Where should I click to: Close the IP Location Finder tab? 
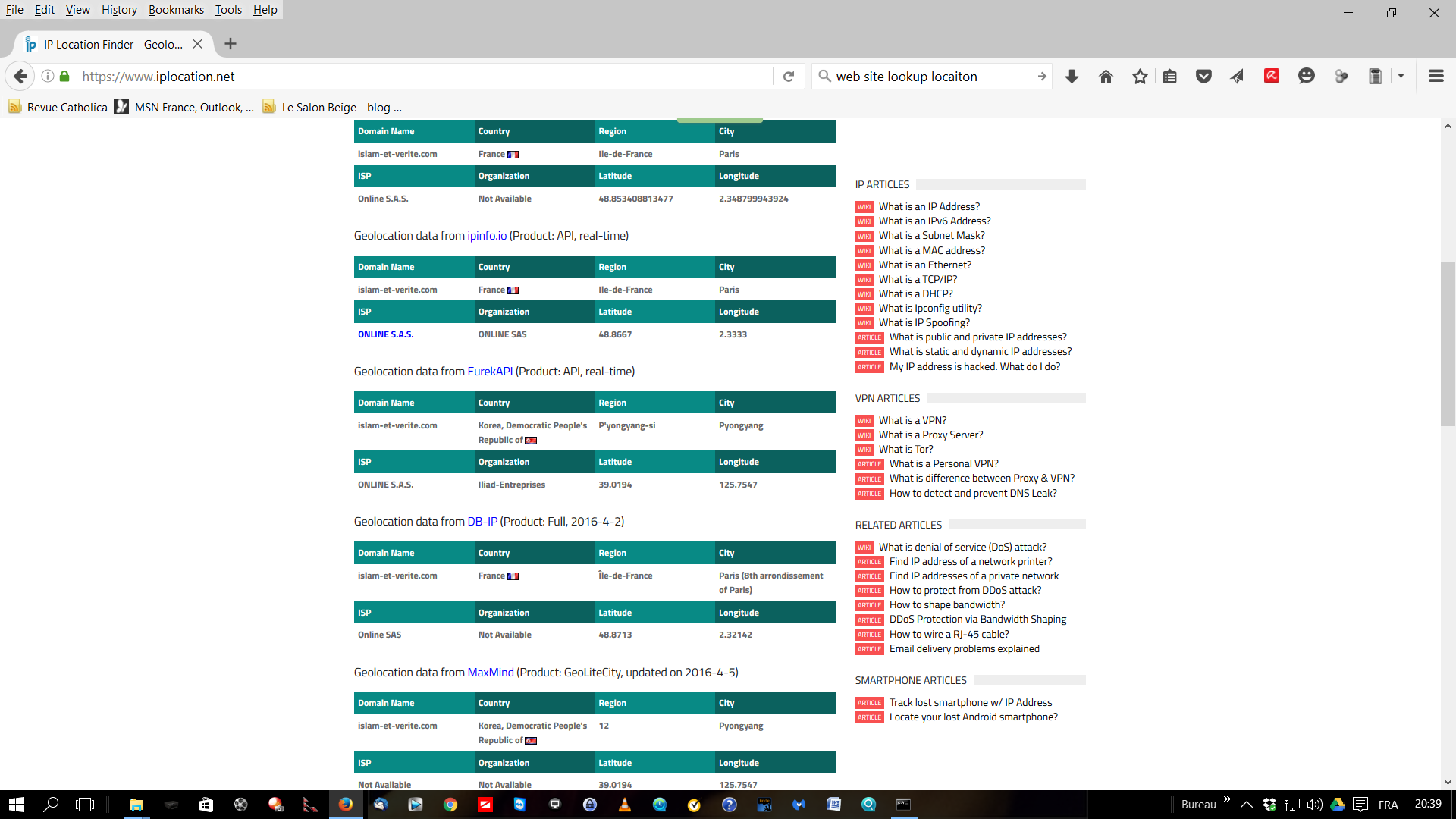(x=197, y=44)
